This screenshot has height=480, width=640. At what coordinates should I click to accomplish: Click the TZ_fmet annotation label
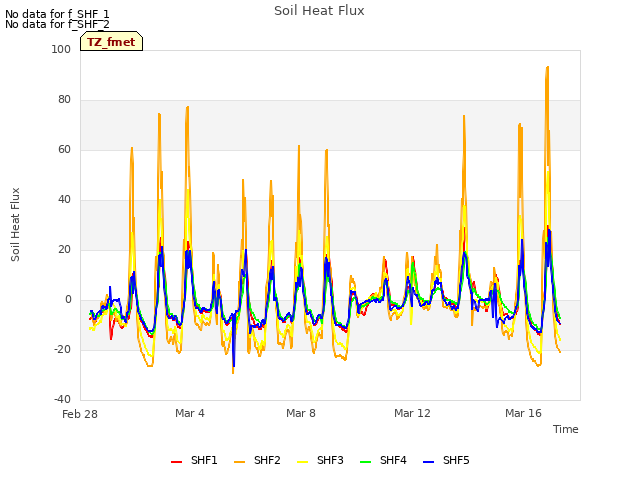click(111, 41)
